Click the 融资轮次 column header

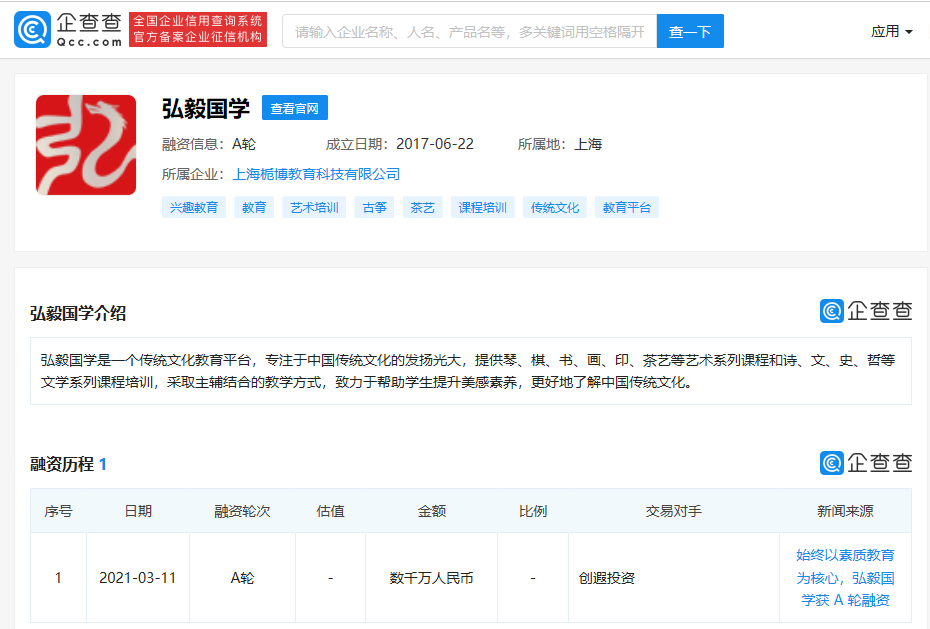point(242,511)
